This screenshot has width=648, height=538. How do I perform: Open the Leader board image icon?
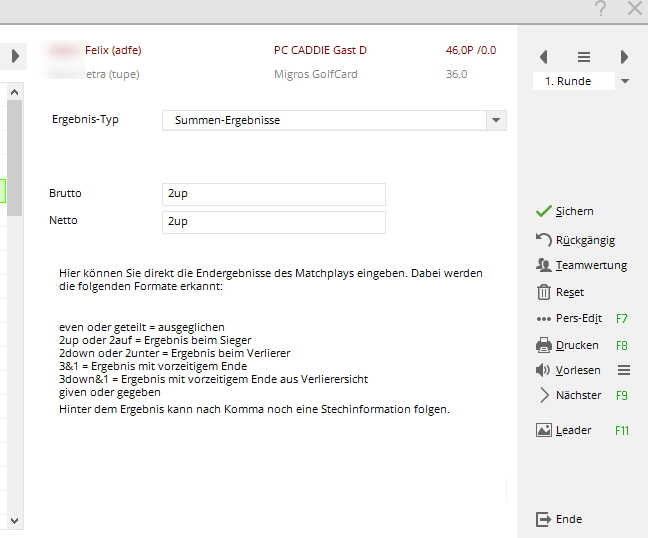coord(544,430)
